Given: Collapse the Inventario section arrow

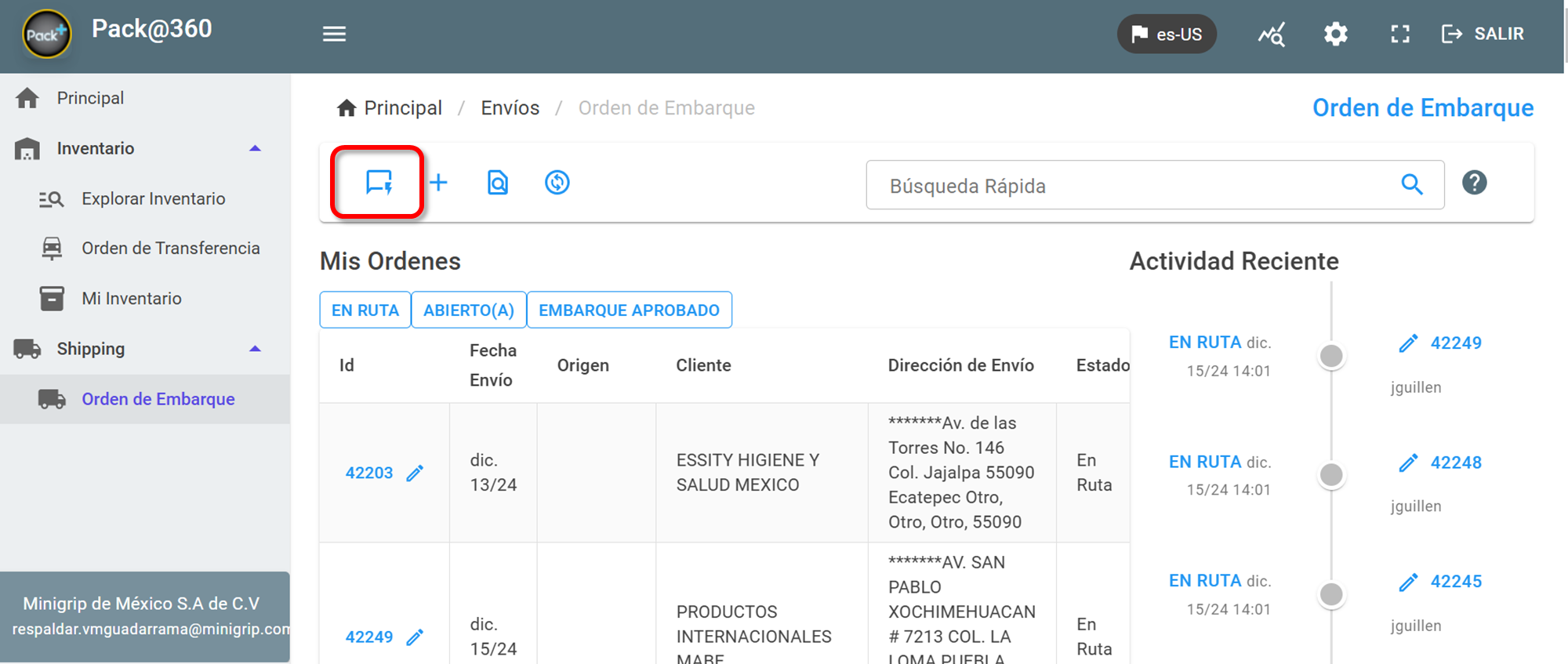Looking at the screenshot, I should pos(255,148).
